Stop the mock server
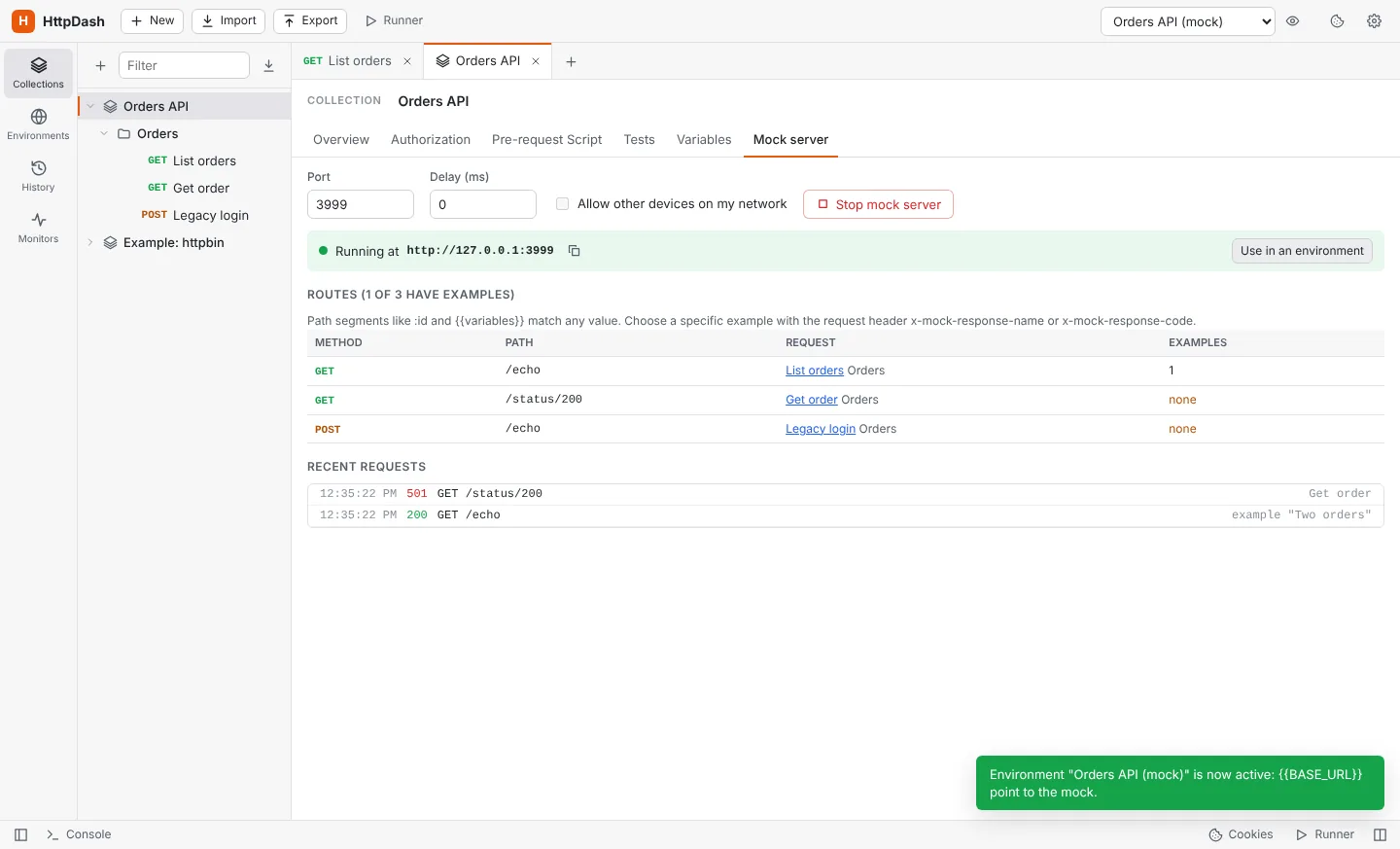The height and width of the screenshot is (849, 1400). click(878, 204)
